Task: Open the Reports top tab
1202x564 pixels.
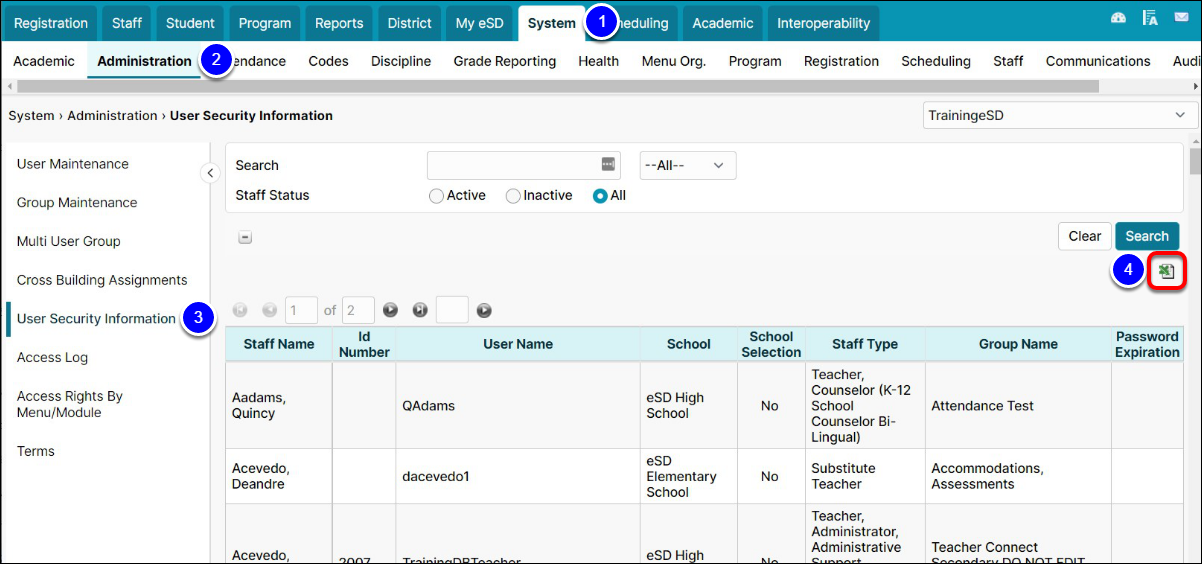Action: tap(338, 23)
